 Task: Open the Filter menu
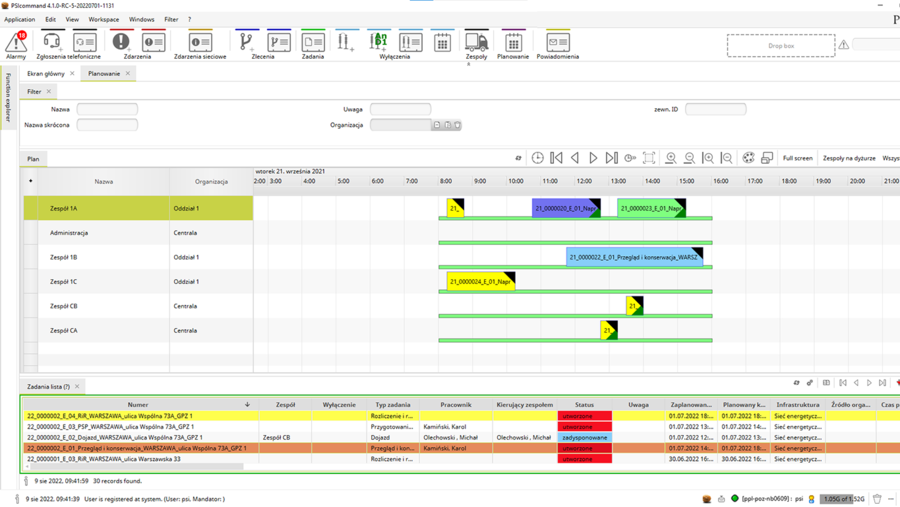[x=172, y=20]
